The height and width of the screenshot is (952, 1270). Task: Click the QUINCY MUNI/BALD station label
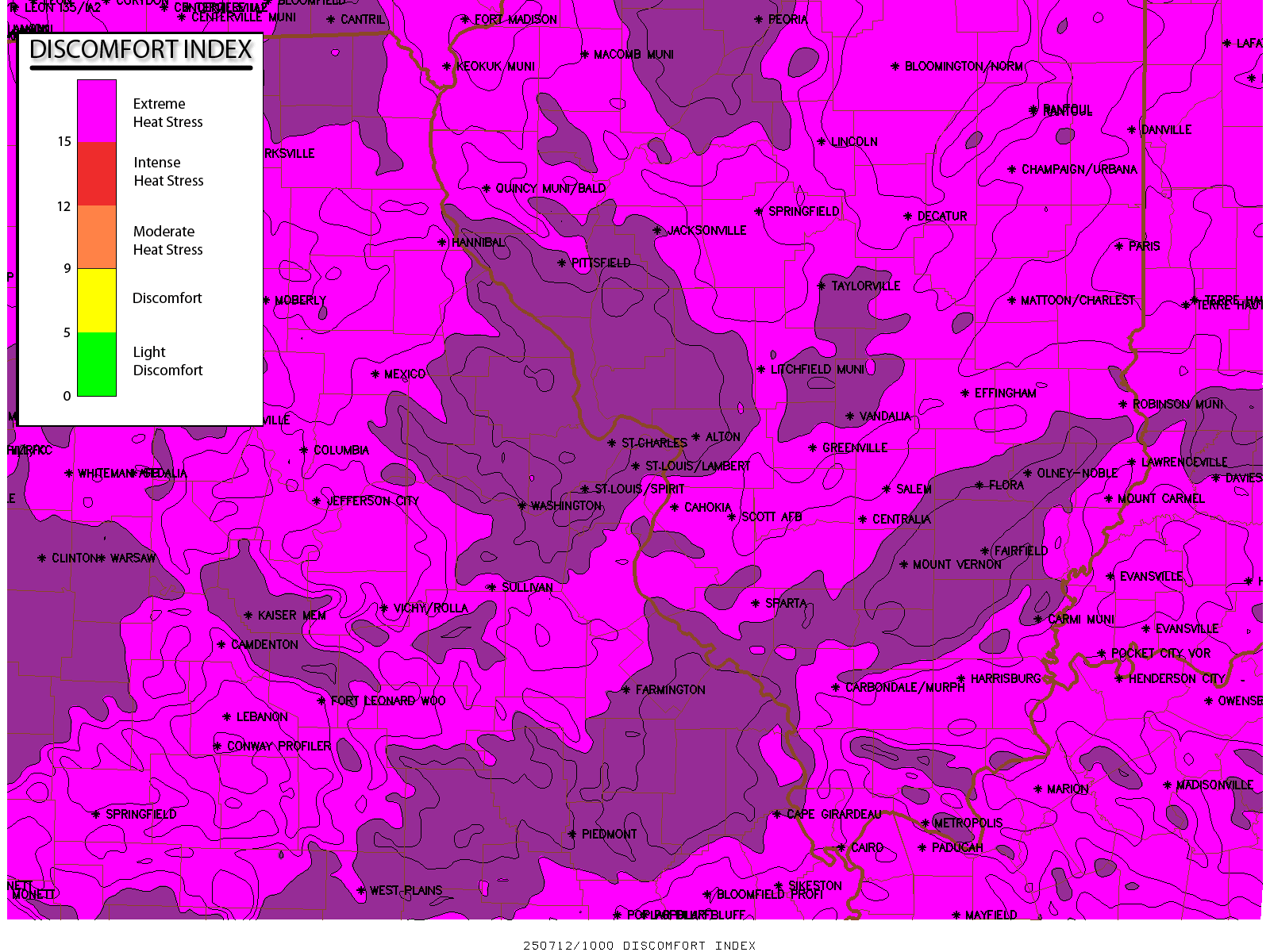tap(551, 189)
